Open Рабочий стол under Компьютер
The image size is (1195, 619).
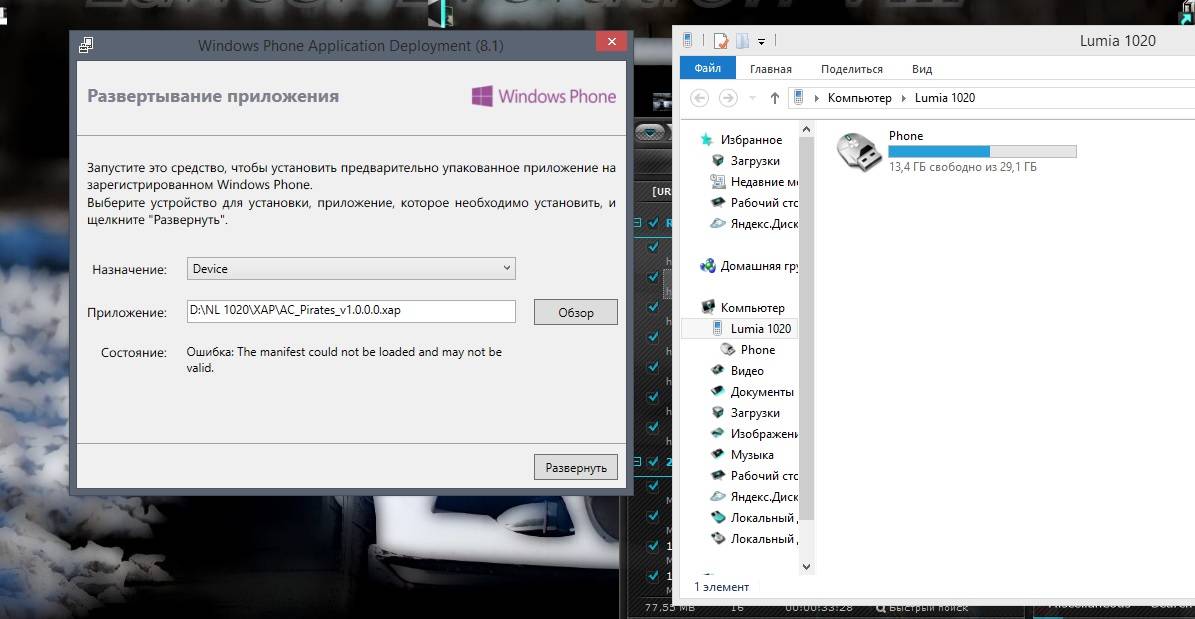[x=764, y=476]
